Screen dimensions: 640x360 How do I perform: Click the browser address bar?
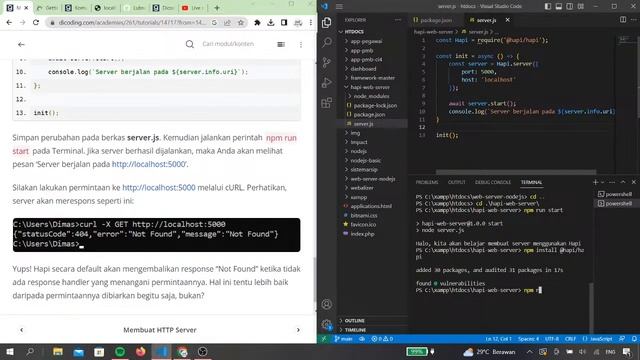[x=132, y=22]
